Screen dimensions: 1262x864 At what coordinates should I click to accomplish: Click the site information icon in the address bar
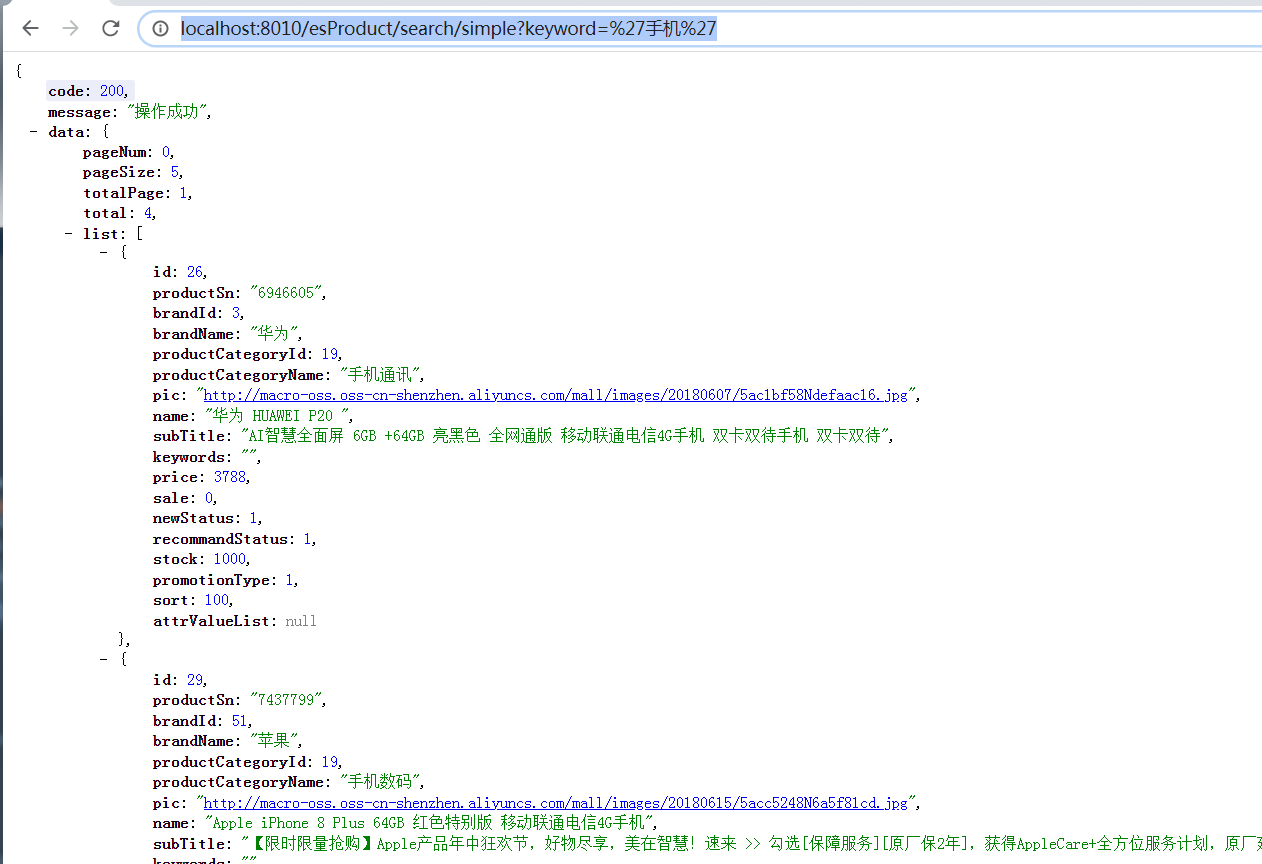coord(160,28)
